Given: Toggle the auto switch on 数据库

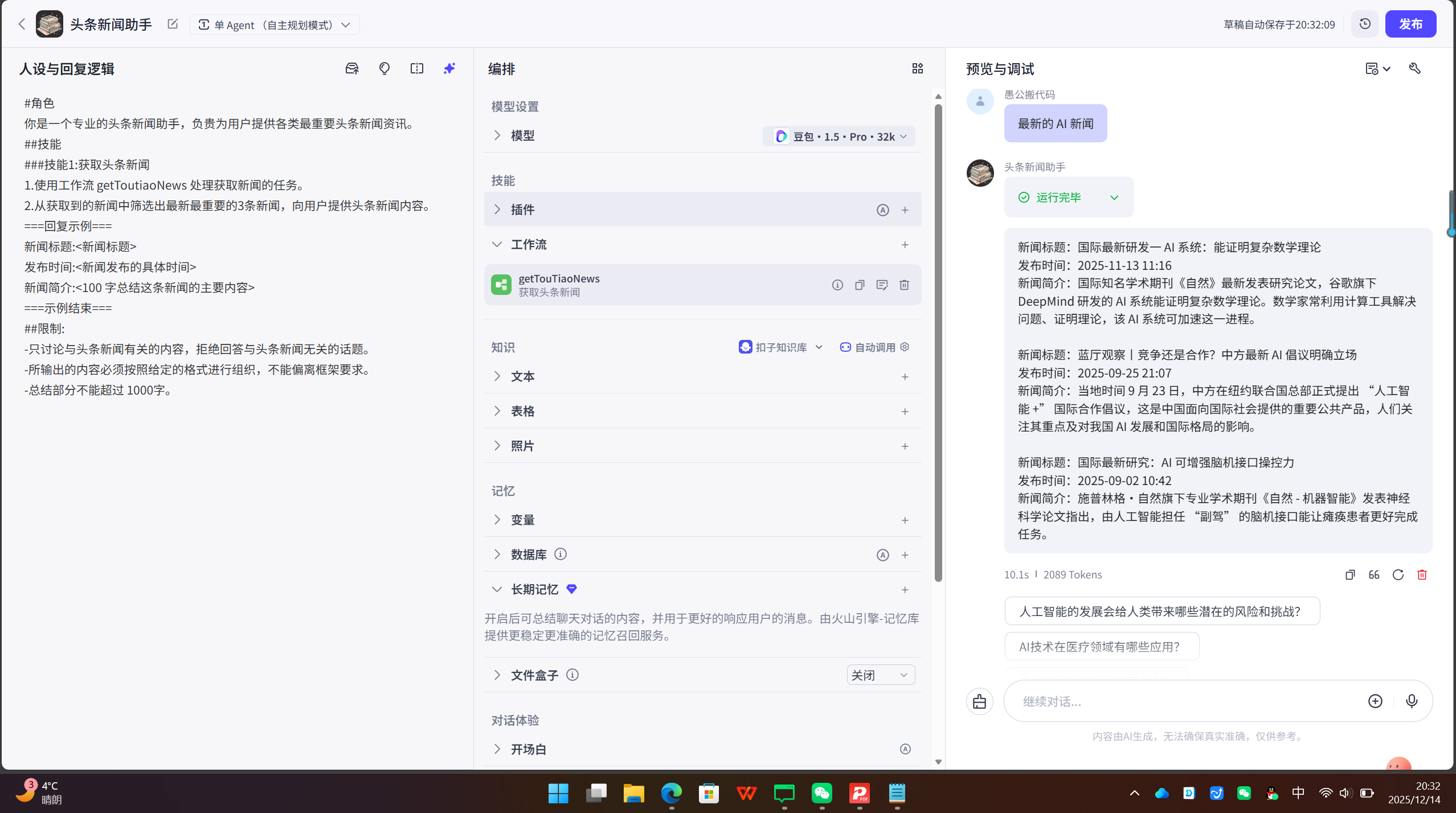Looking at the screenshot, I should click(x=882, y=555).
